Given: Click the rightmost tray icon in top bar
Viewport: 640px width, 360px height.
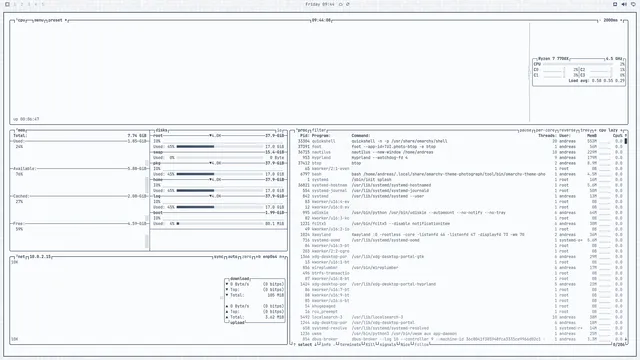Looking at the screenshot, I should (633, 4).
